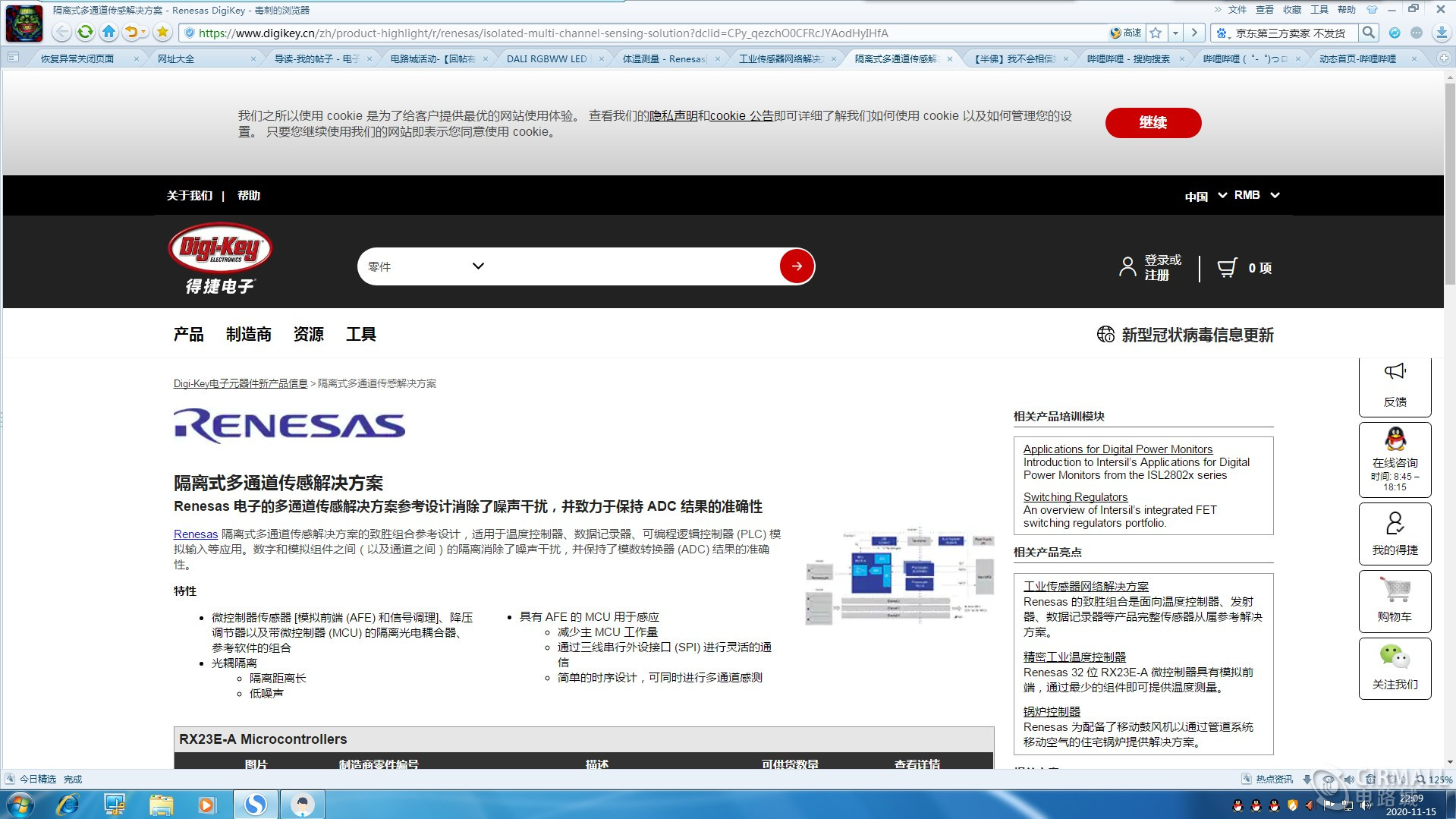Open the 资源 navigation menu
The height and width of the screenshot is (819, 1456).
(x=308, y=334)
